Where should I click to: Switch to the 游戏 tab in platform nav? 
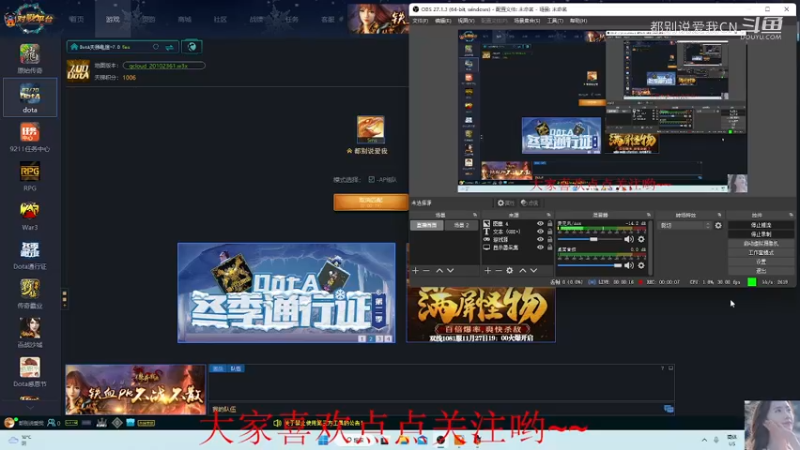[x=112, y=19]
